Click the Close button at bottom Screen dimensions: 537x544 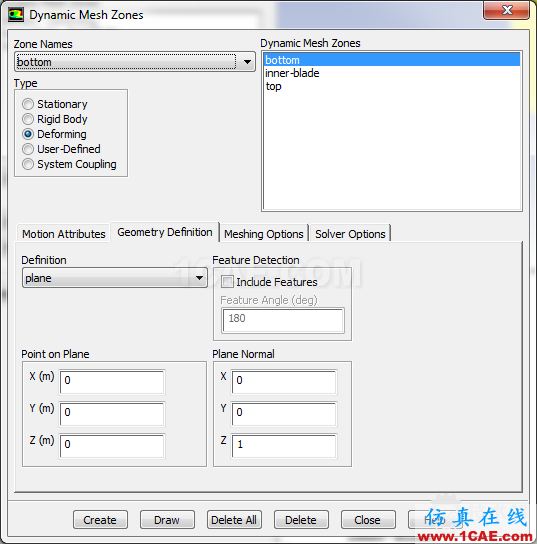[x=368, y=520]
